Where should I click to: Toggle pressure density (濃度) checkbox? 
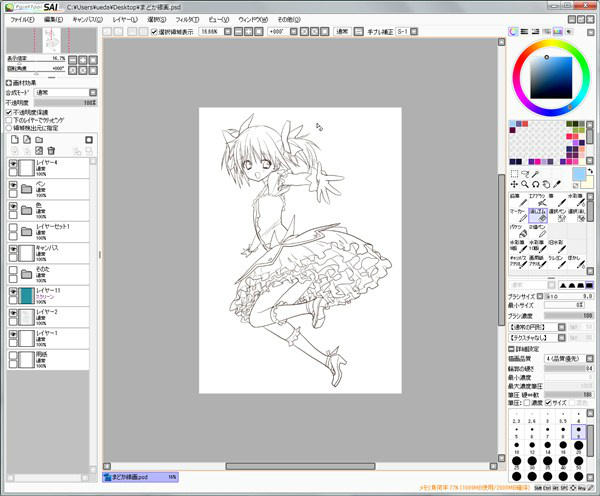(527, 403)
